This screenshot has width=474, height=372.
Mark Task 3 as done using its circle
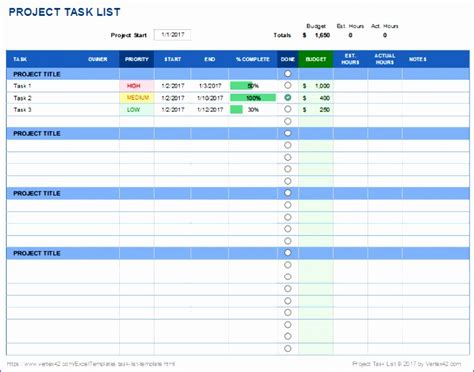pos(288,109)
